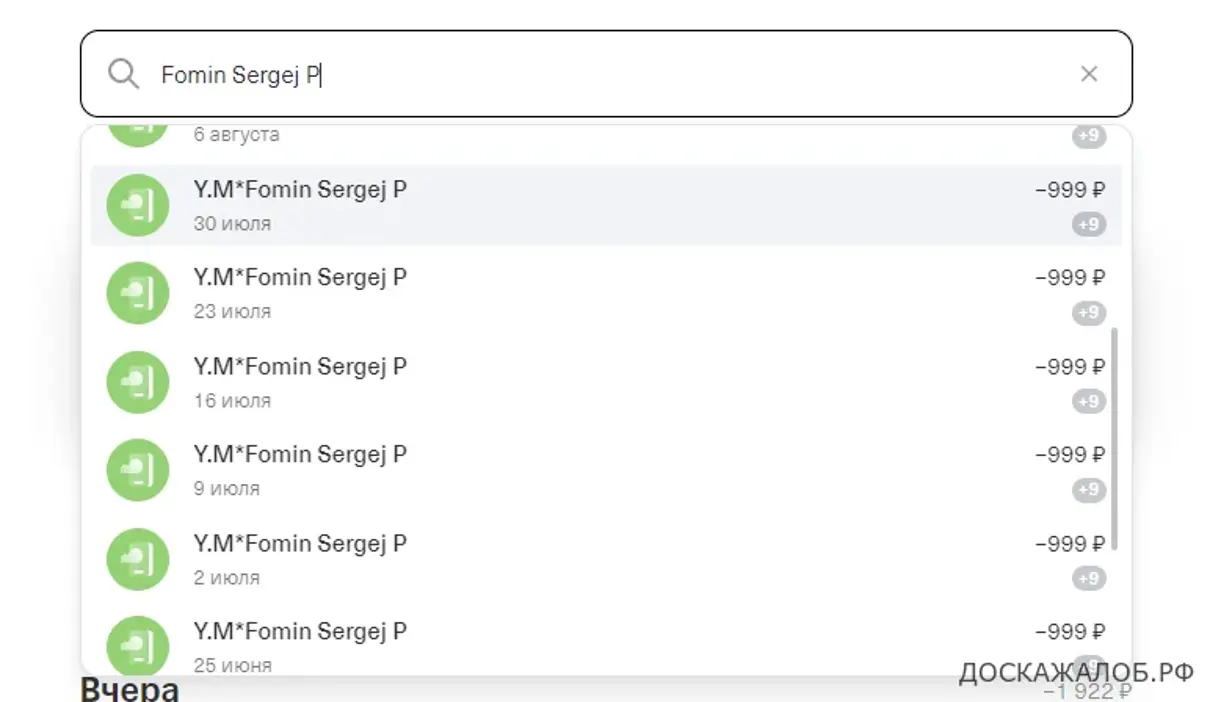The height and width of the screenshot is (702, 1210).
Task: Click the +9 badge on the 9 июля row
Action: [x=1089, y=490]
